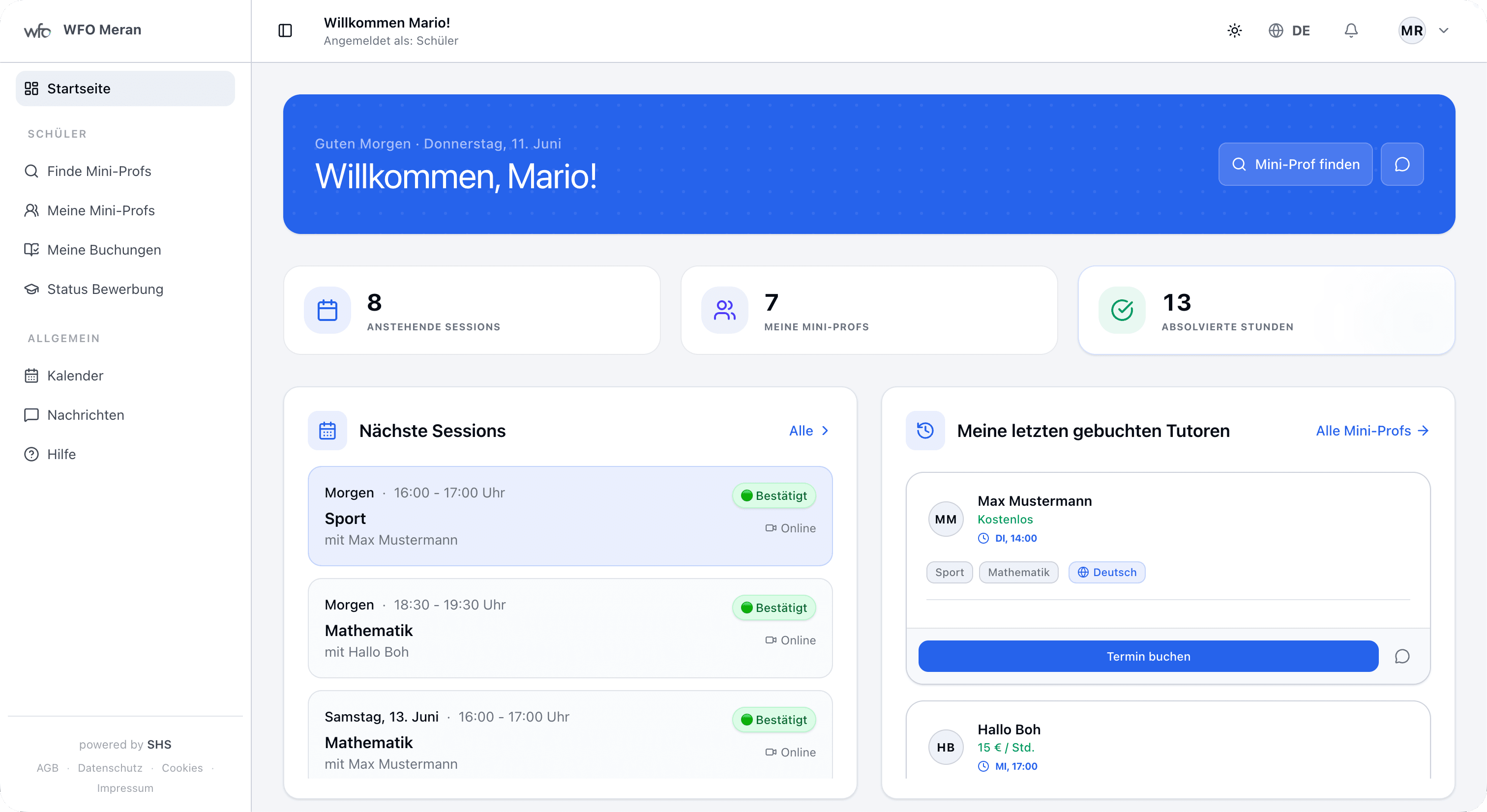Viewport: 1487px width, 812px height.
Task: Click the Nächste Sessions calendar icon
Action: tap(327, 431)
